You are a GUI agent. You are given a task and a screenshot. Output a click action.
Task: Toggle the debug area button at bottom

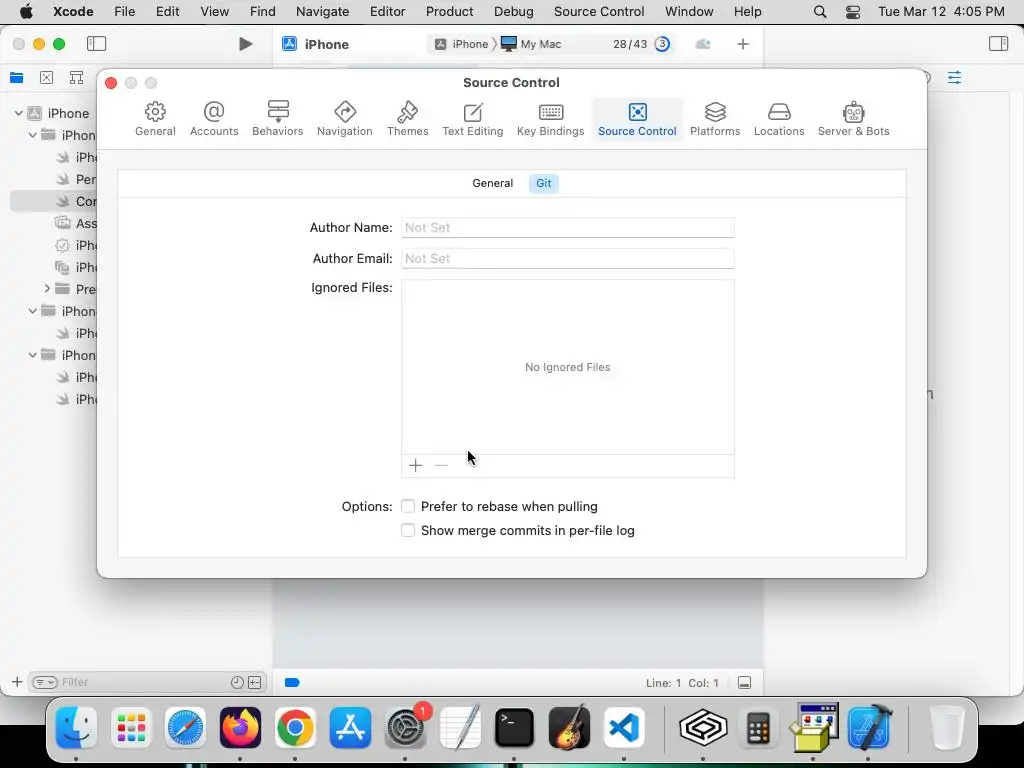click(x=744, y=683)
